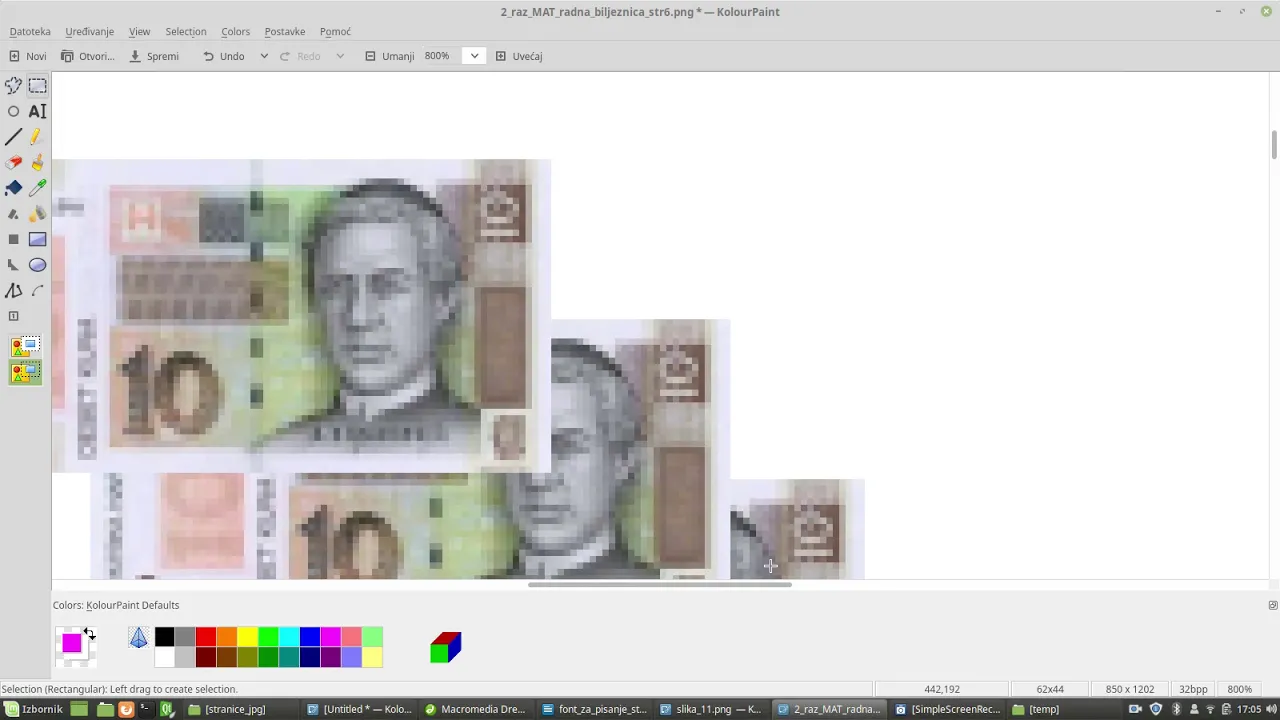
Task: Select the free-form selection tool
Action: coord(13,86)
